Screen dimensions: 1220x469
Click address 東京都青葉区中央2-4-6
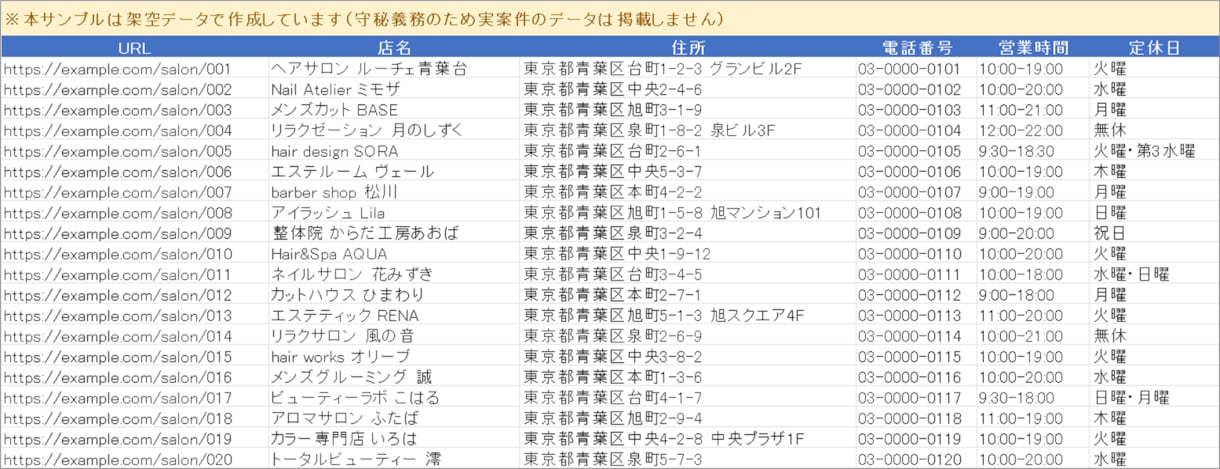pyautogui.click(x=688, y=90)
